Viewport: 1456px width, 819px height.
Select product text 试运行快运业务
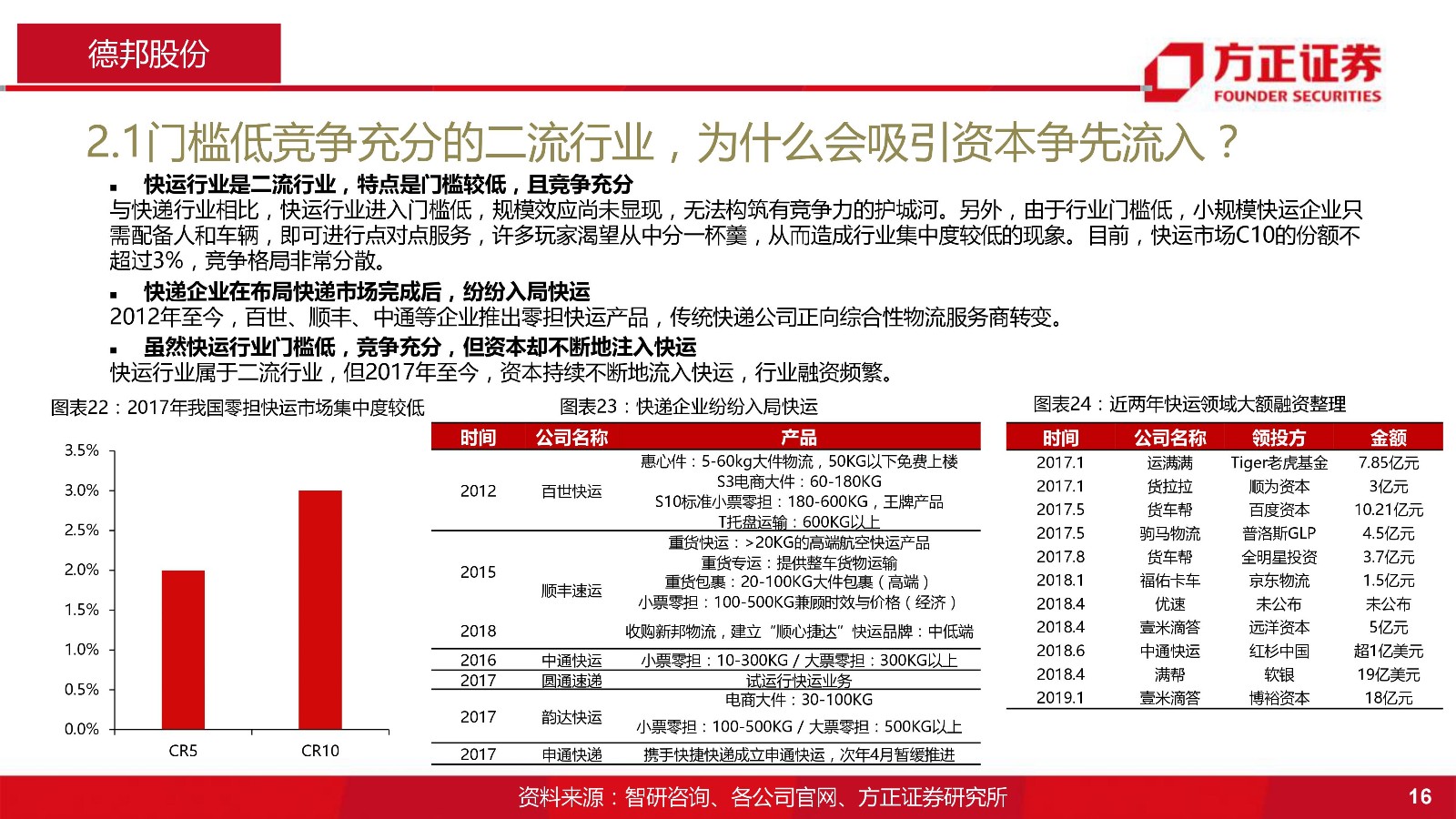coord(799,681)
